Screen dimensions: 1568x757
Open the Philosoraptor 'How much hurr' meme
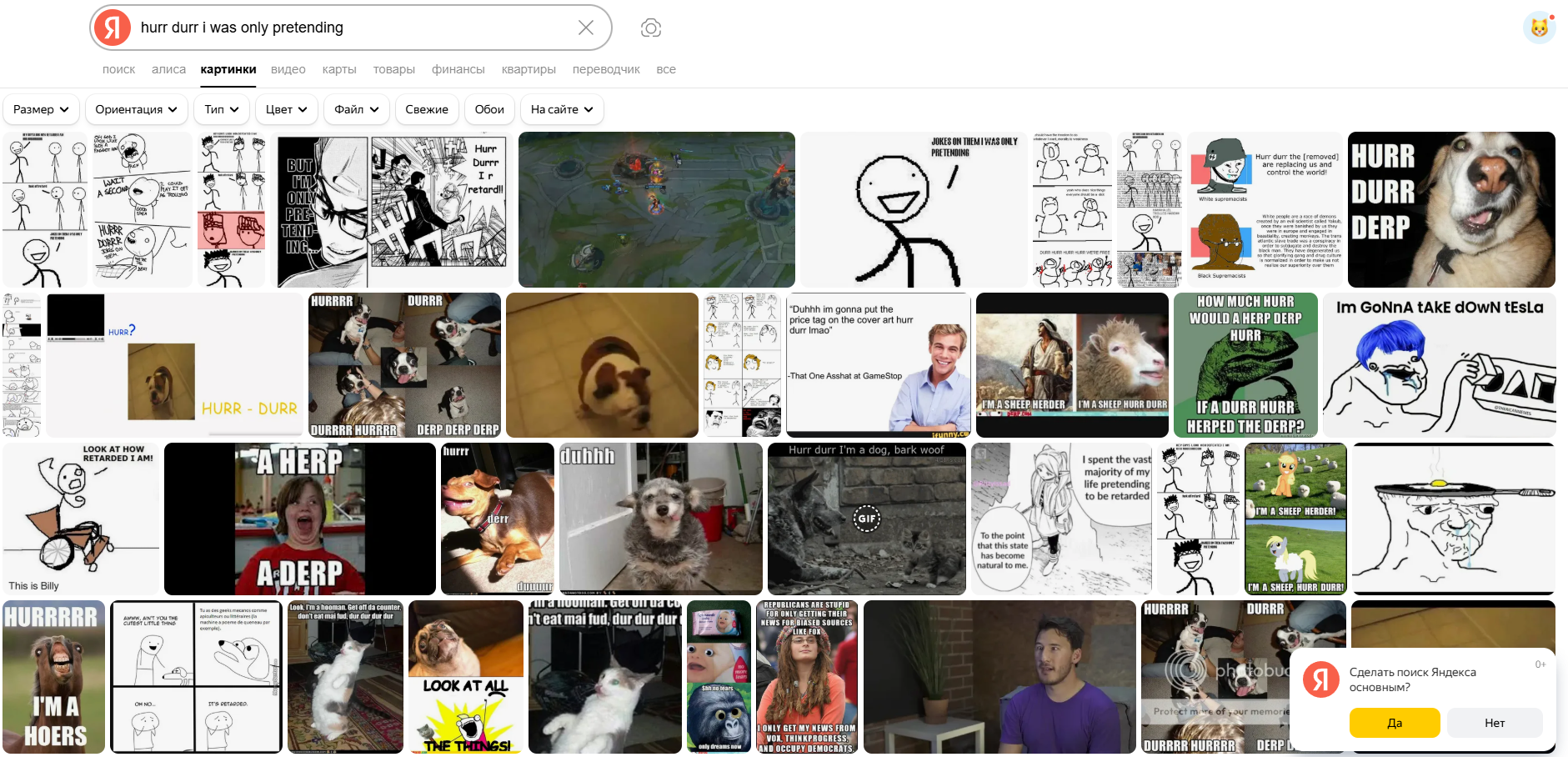pos(1245,365)
